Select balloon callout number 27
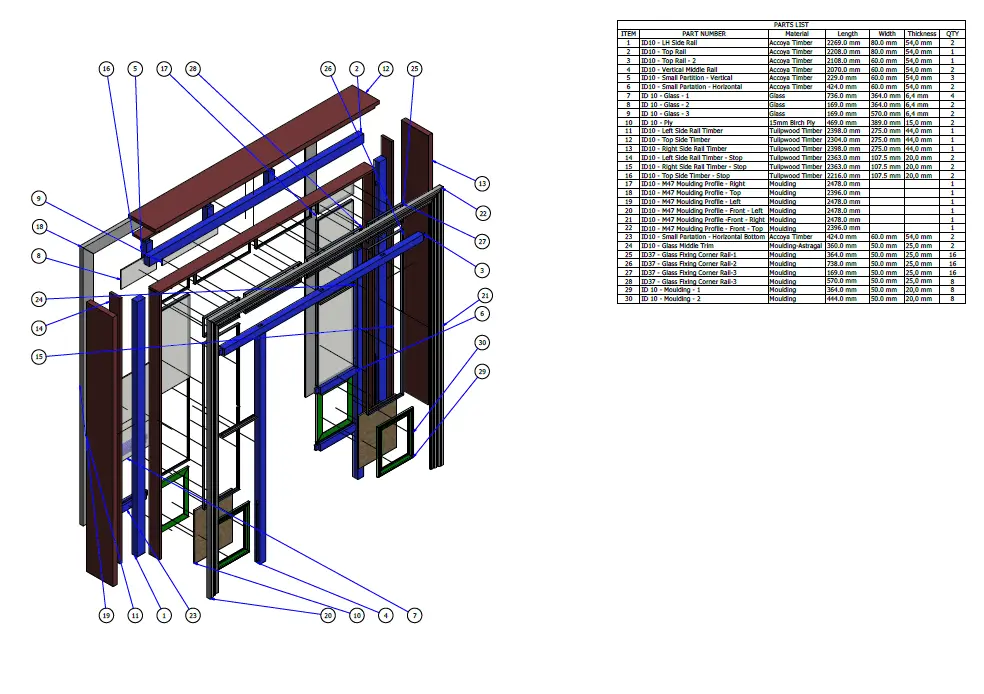The image size is (984, 694). point(482,242)
